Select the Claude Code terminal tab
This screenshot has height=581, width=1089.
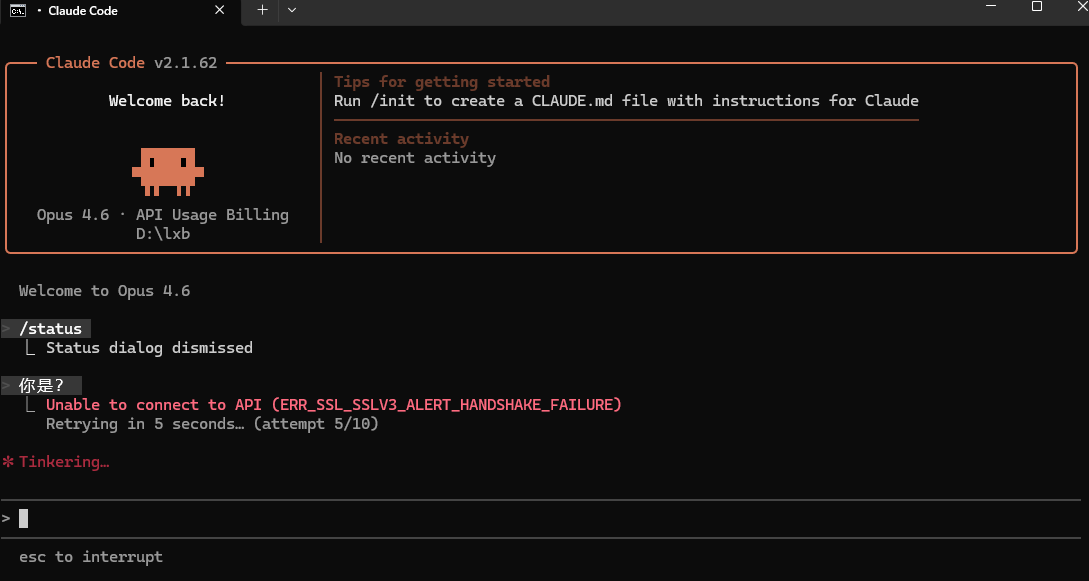(x=122, y=11)
